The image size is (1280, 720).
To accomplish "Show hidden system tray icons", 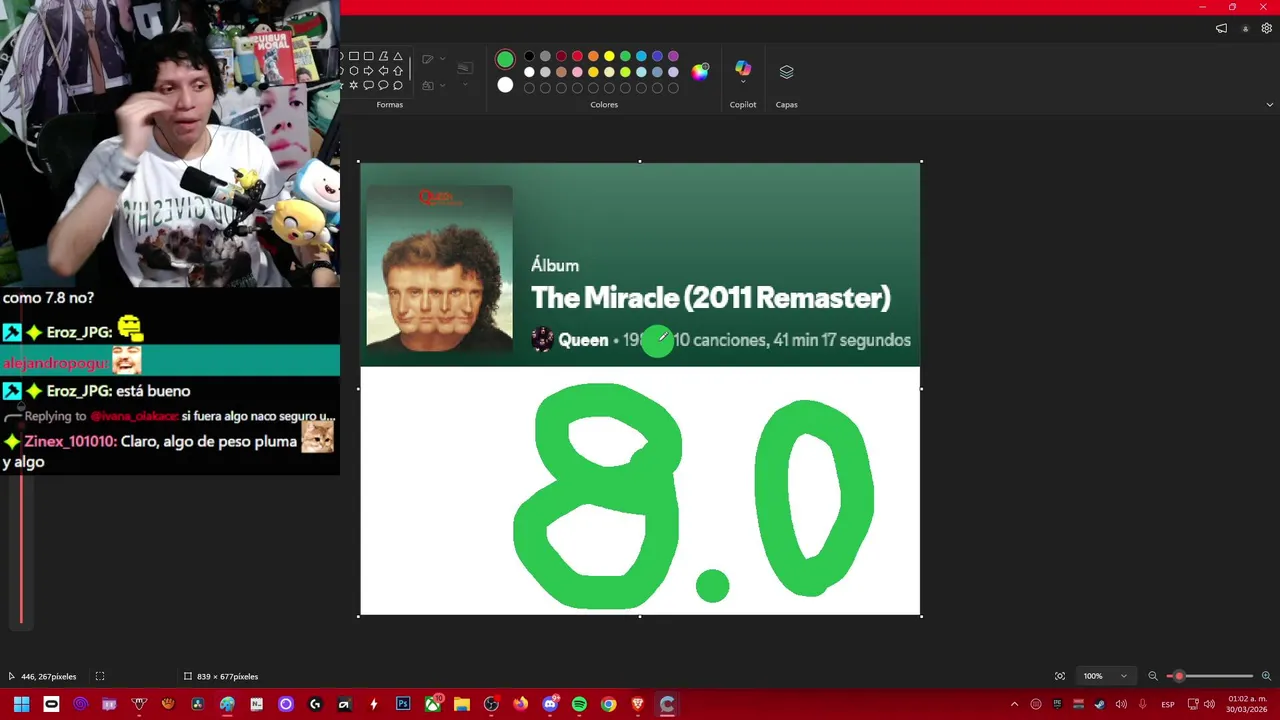I will pyautogui.click(x=1014, y=704).
